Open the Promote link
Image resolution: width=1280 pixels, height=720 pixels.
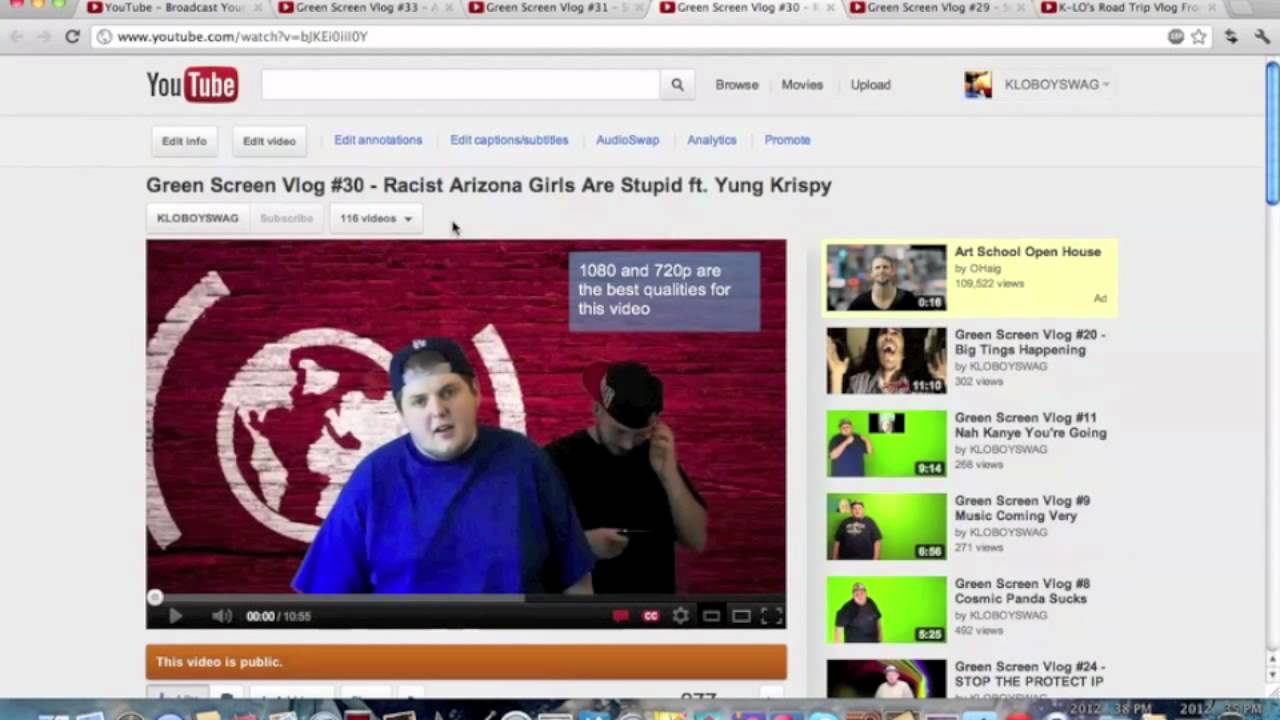pos(787,140)
